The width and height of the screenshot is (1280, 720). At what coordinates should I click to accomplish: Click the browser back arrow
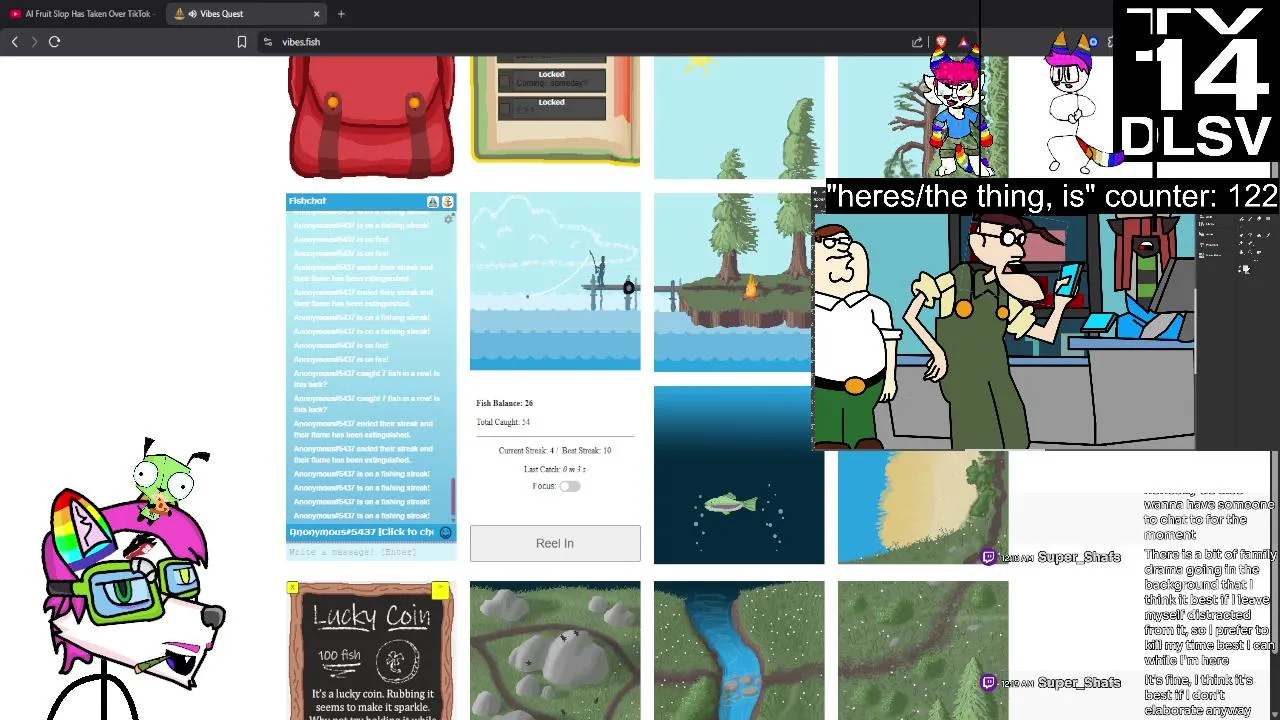click(x=15, y=42)
